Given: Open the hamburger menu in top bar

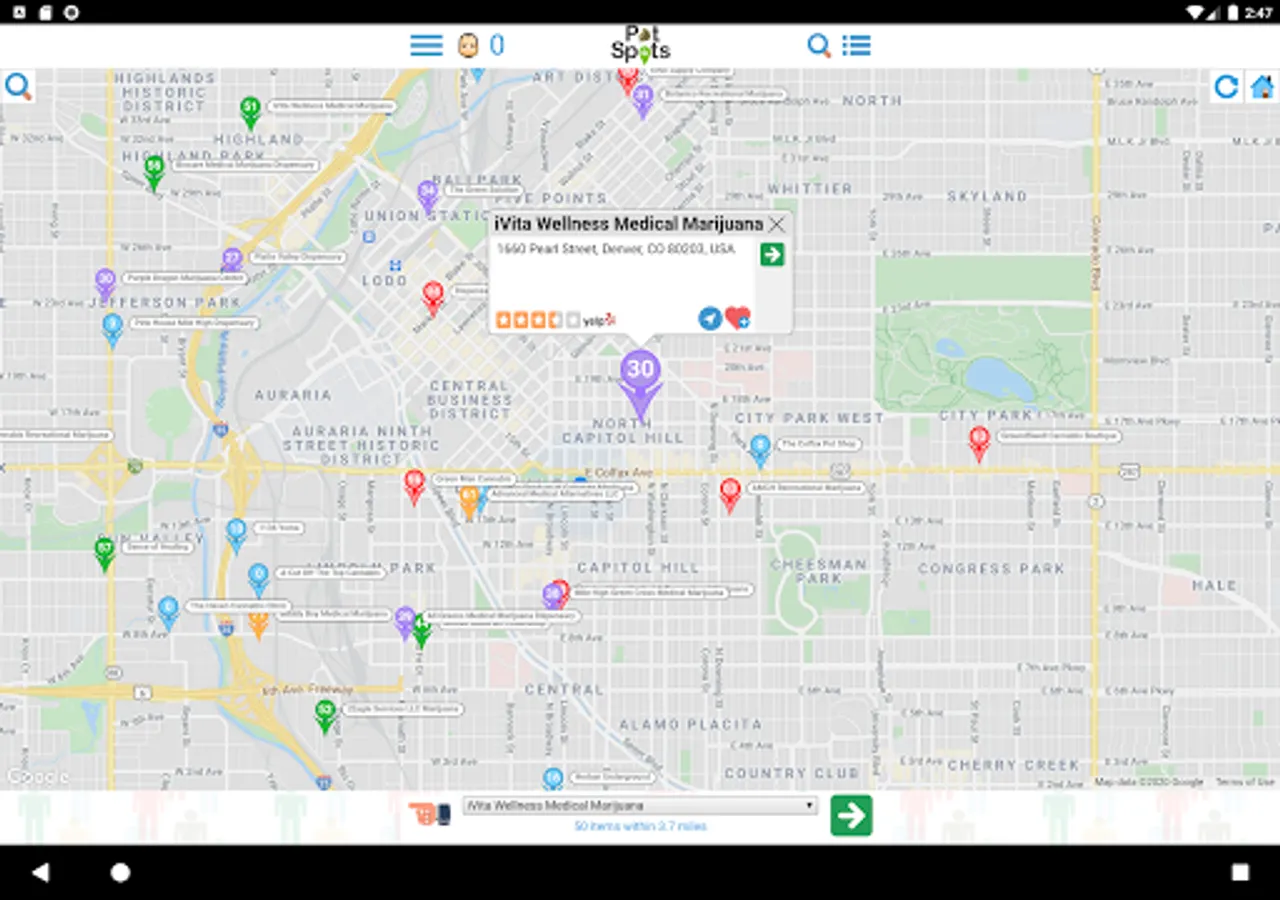Looking at the screenshot, I should [426, 45].
